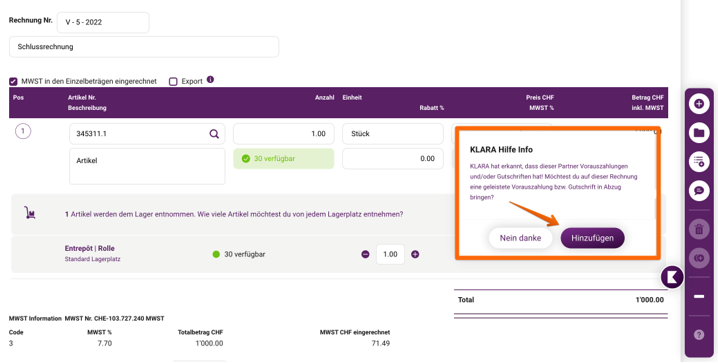Screen dimensions: 718x363
Task: Click the Standard Lagerplatz label
Action: [x=92, y=259]
